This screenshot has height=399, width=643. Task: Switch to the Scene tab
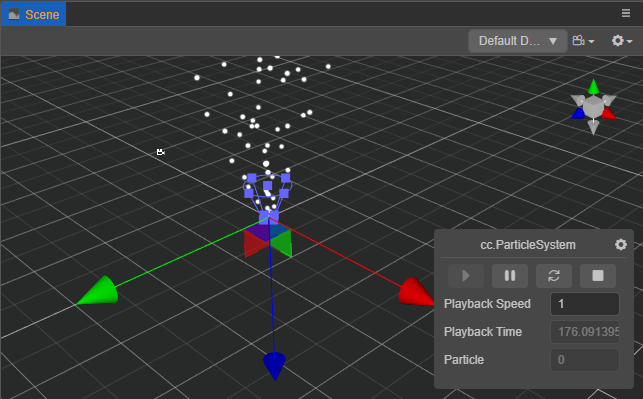(33, 14)
